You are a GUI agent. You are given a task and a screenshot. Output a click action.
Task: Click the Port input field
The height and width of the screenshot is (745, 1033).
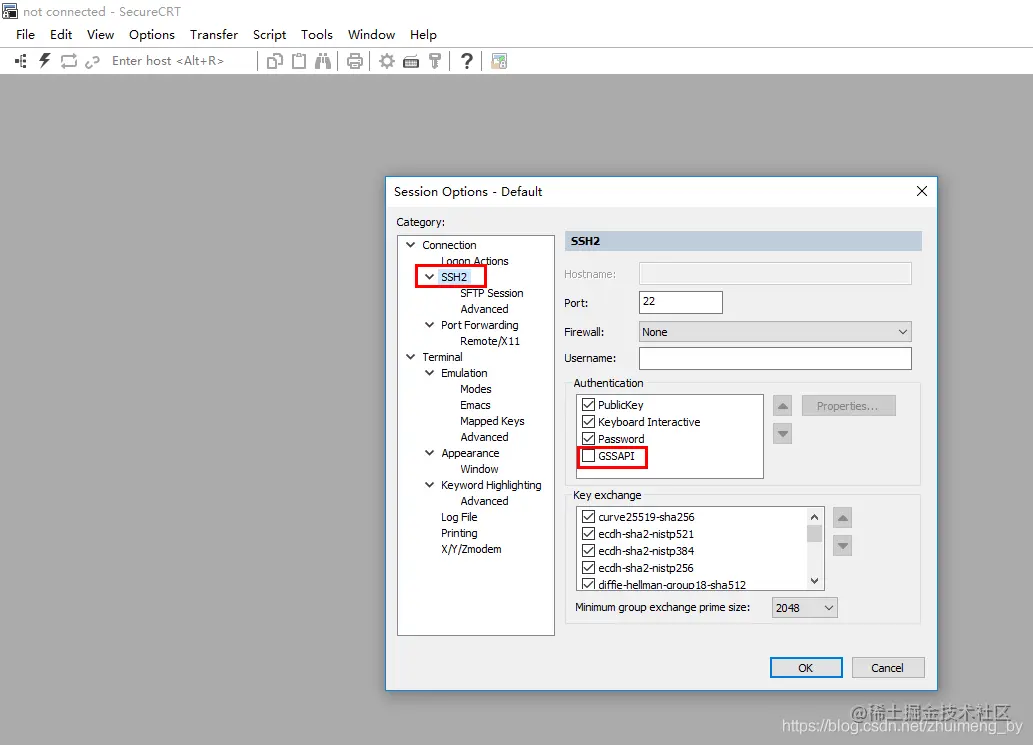(681, 302)
